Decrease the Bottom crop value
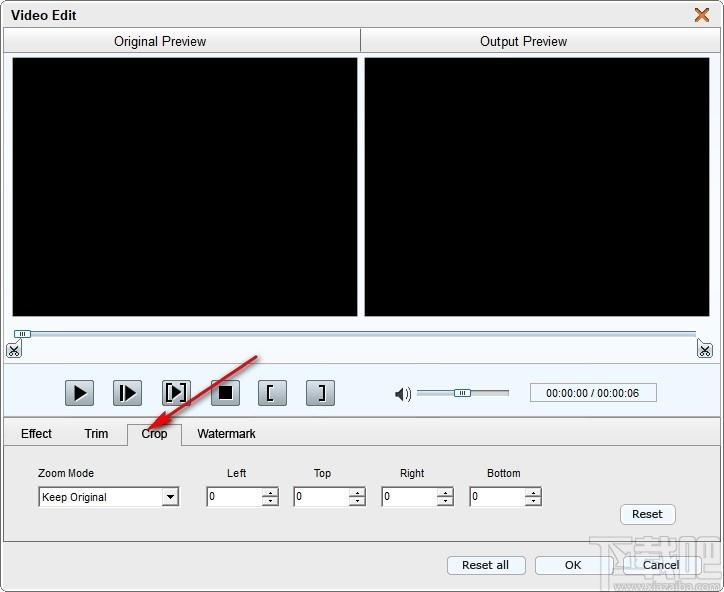This screenshot has width=724, height=592. click(x=533, y=501)
